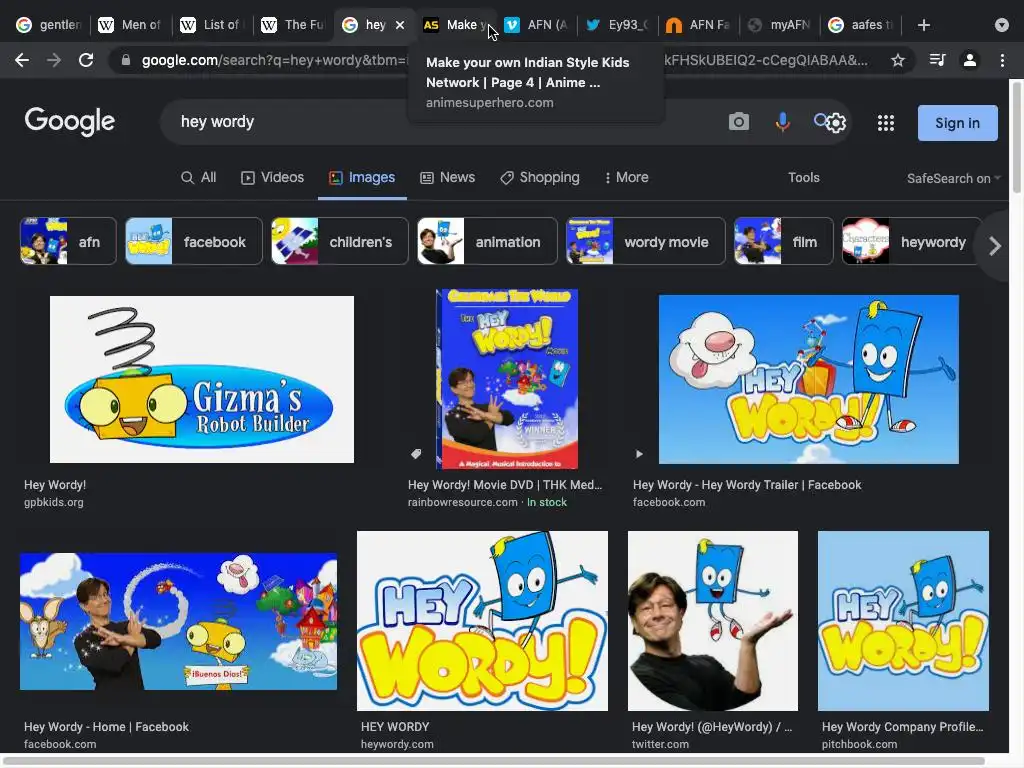Open the Buenos Dias Facebook home image
This screenshot has width=1024, height=768.
pyautogui.click(x=178, y=621)
